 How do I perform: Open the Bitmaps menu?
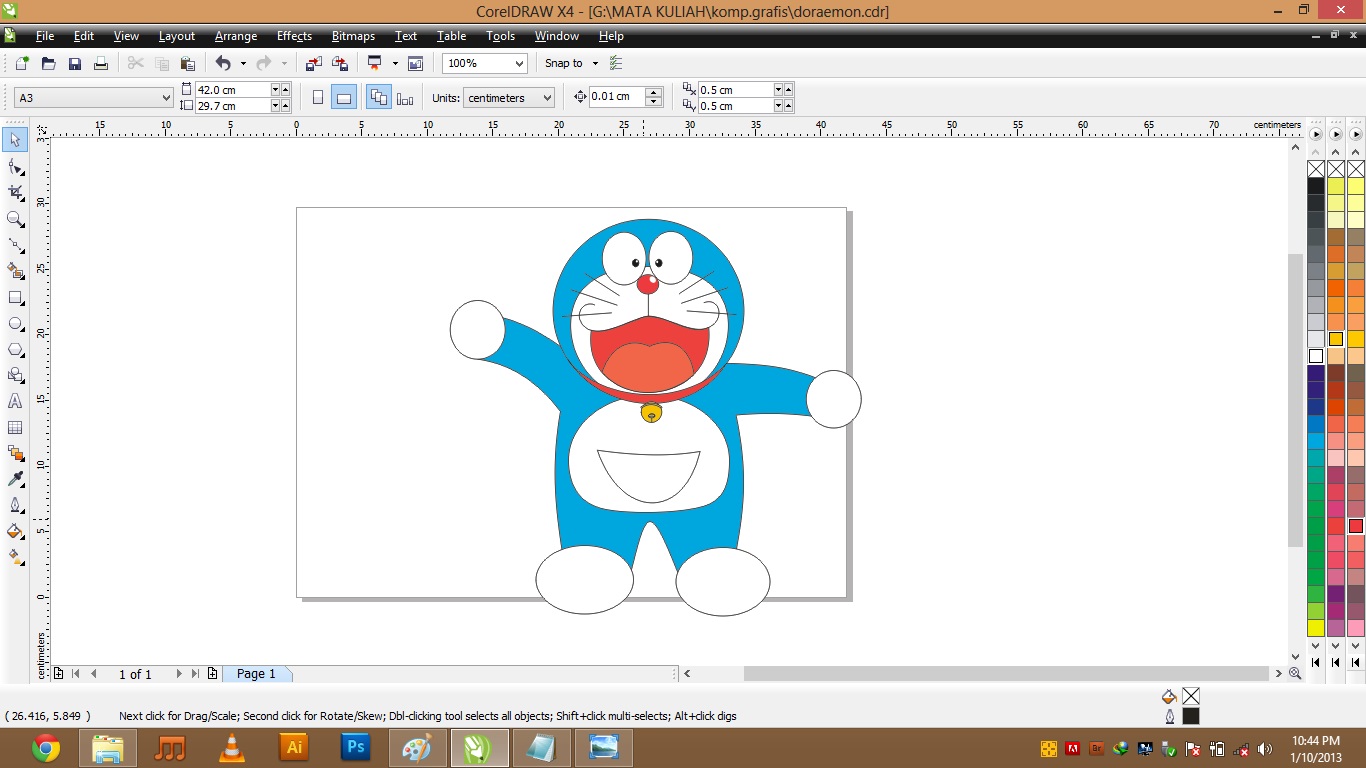[x=352, y=36]
